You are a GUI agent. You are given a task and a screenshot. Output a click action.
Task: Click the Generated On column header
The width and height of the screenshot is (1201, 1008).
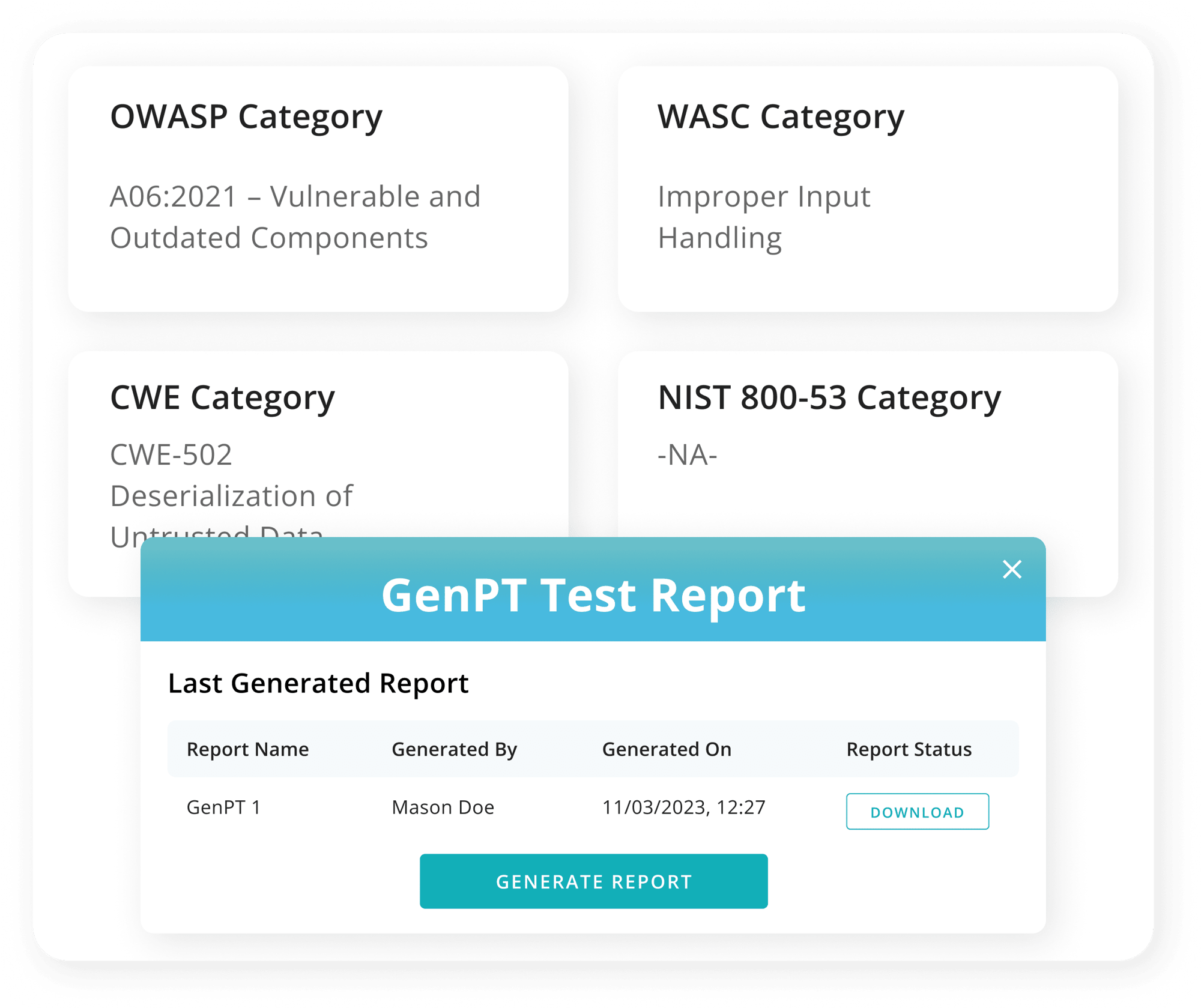(x=667, y=749)
